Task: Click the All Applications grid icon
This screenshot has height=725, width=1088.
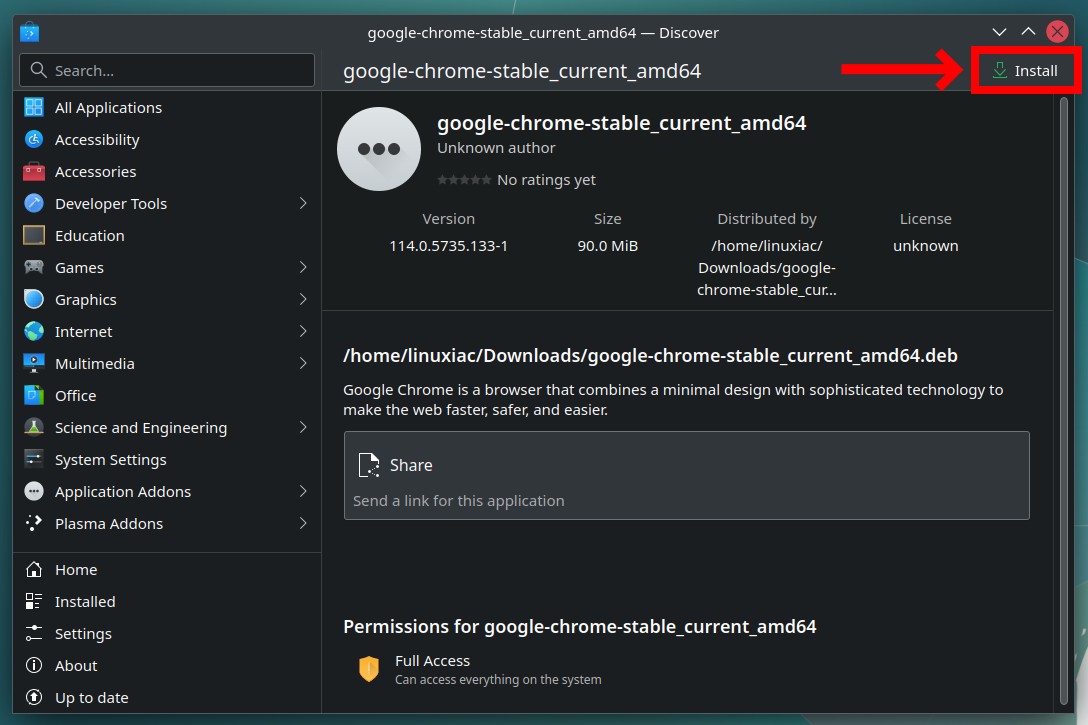Action: (x=33, y=108)
